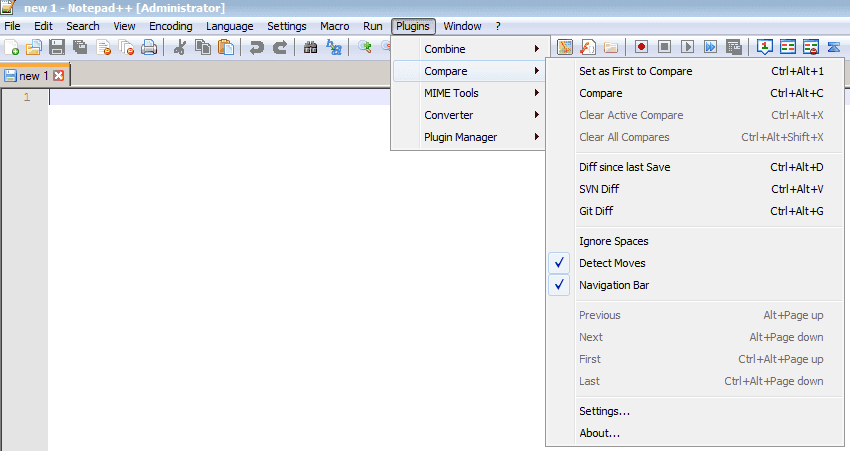The width and height of the screenshot is (850, 451).
Task: Choose SVN Diff
Action: (x=694, y=189)
